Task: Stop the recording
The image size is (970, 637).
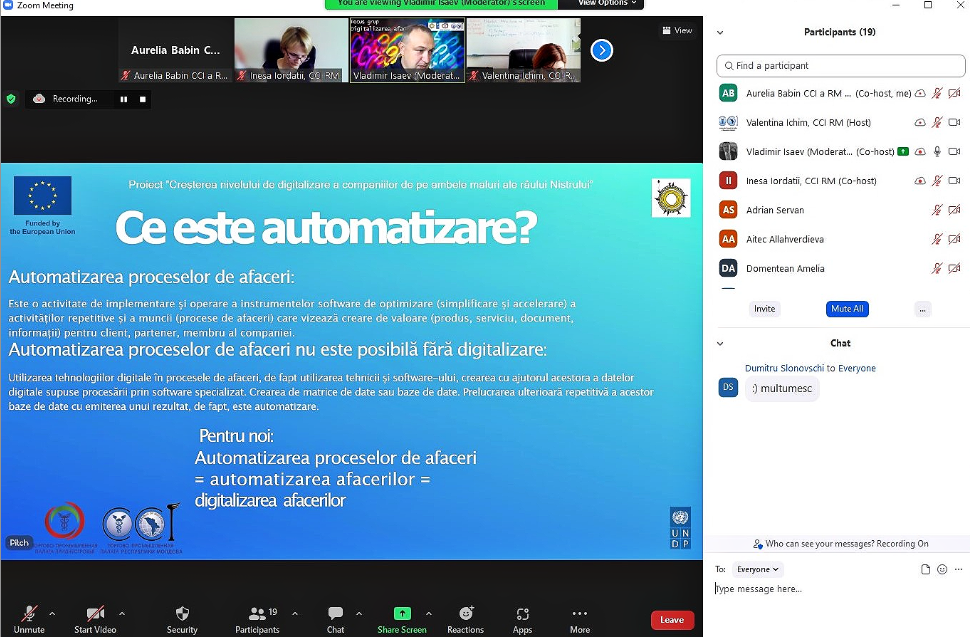Action: (x=143, y=99)
